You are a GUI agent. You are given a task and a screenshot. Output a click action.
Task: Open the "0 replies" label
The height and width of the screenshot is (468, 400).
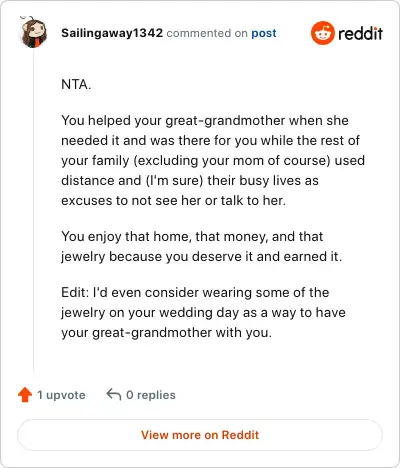tap(151, 395)
